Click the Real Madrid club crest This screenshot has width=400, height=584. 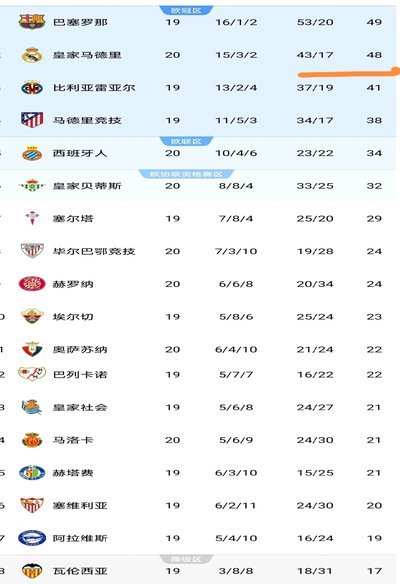click(x=32, y=55)
